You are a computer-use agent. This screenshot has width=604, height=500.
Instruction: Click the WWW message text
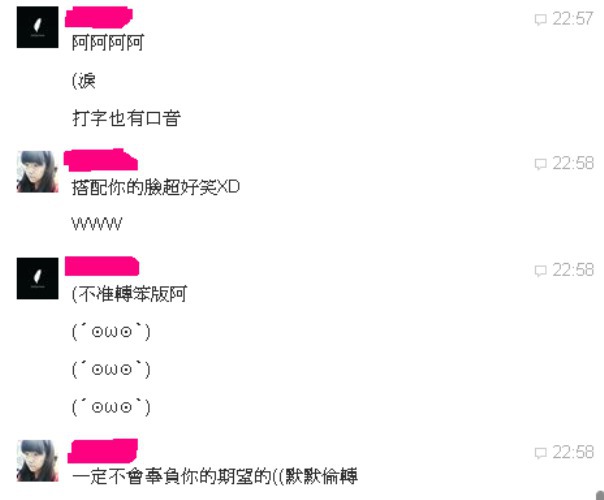point(97,224)
